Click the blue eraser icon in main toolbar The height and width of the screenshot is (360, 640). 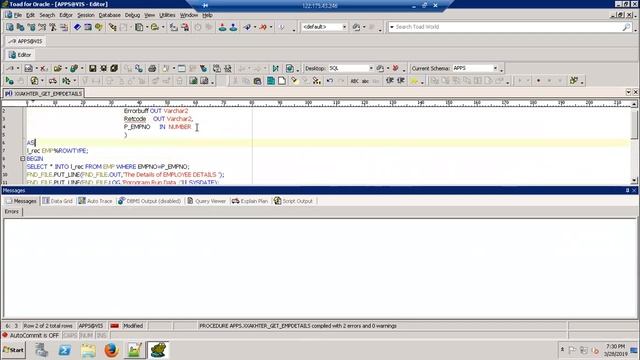coord(77,27)
